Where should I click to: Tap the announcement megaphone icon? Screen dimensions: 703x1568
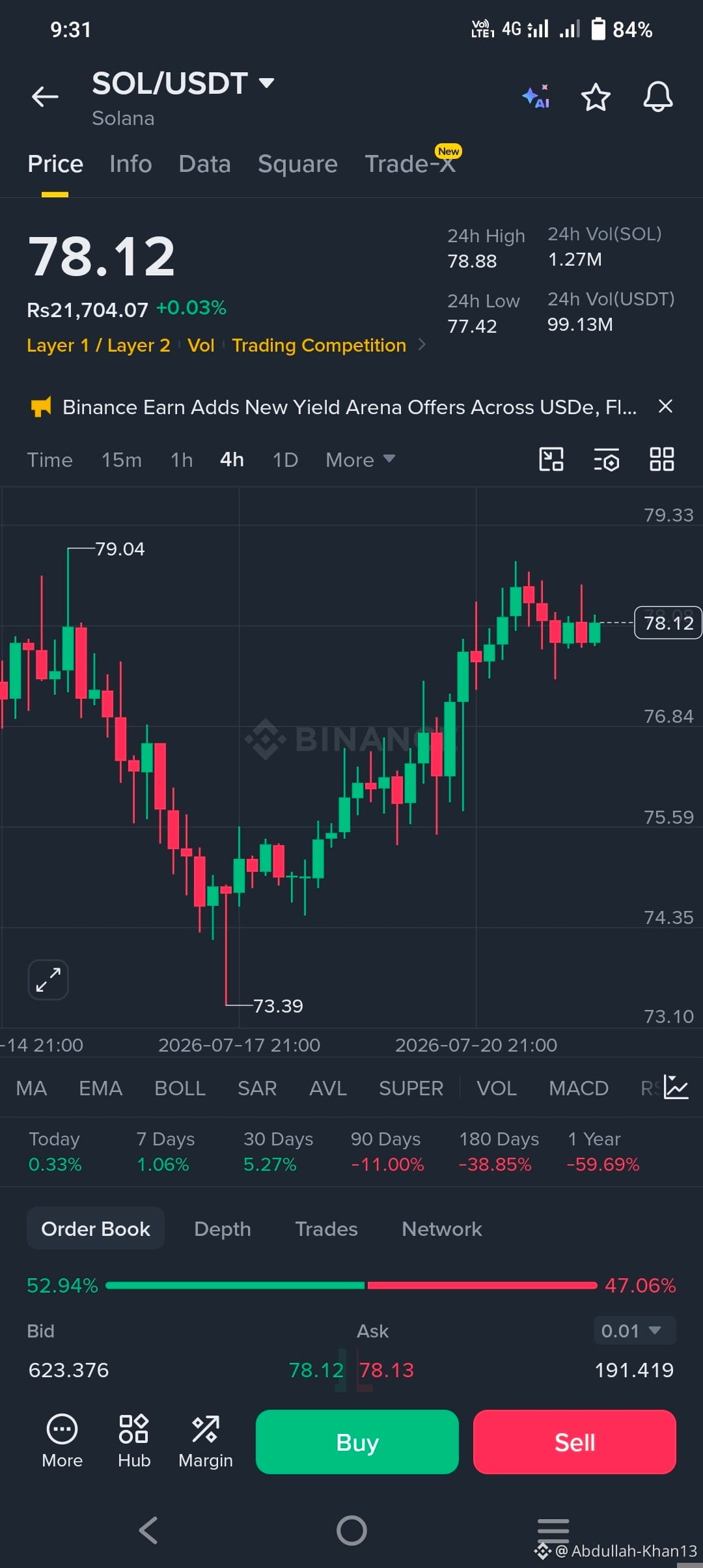[41, 407]
